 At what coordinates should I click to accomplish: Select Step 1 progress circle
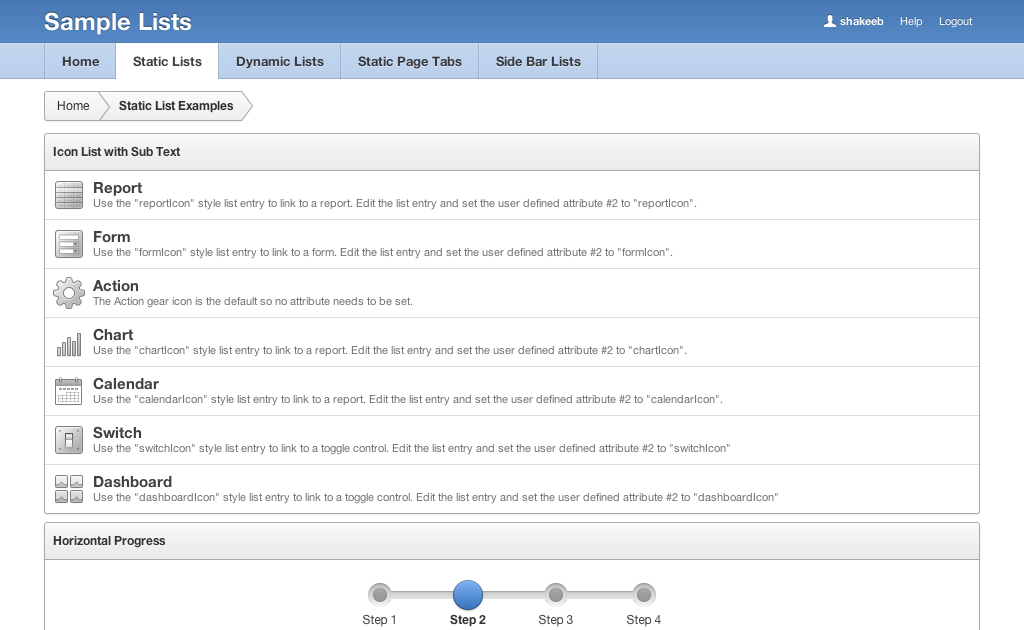(x=380, y=595)
